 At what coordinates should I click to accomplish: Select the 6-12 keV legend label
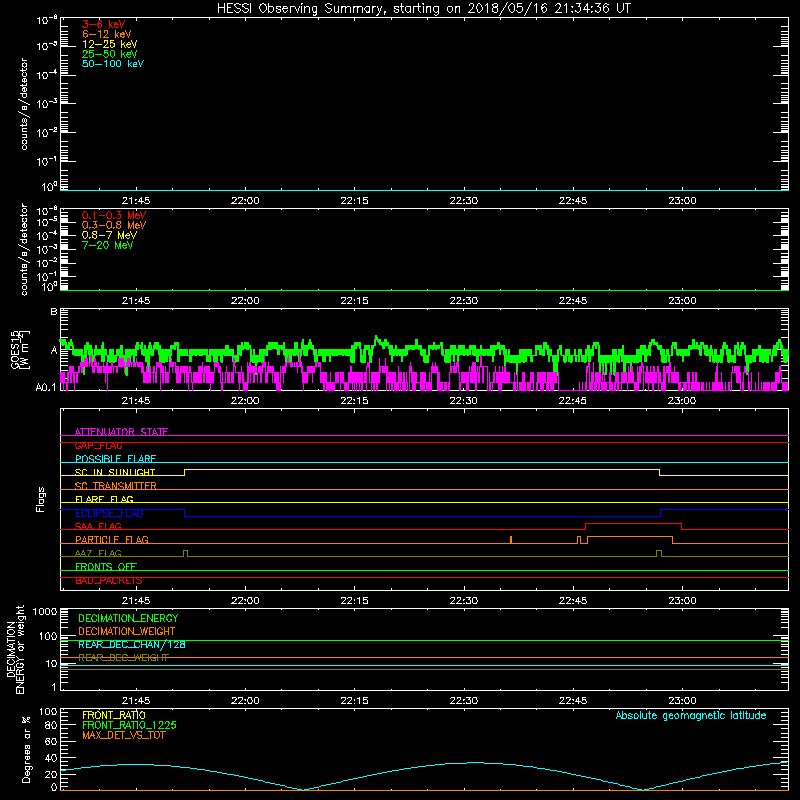[x=107, y=34]
